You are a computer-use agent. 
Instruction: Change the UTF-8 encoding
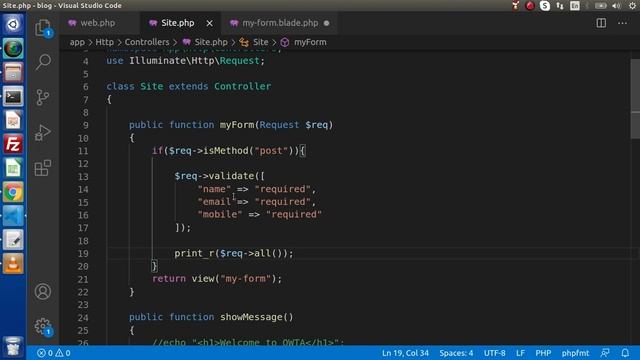tap(495, 353)
